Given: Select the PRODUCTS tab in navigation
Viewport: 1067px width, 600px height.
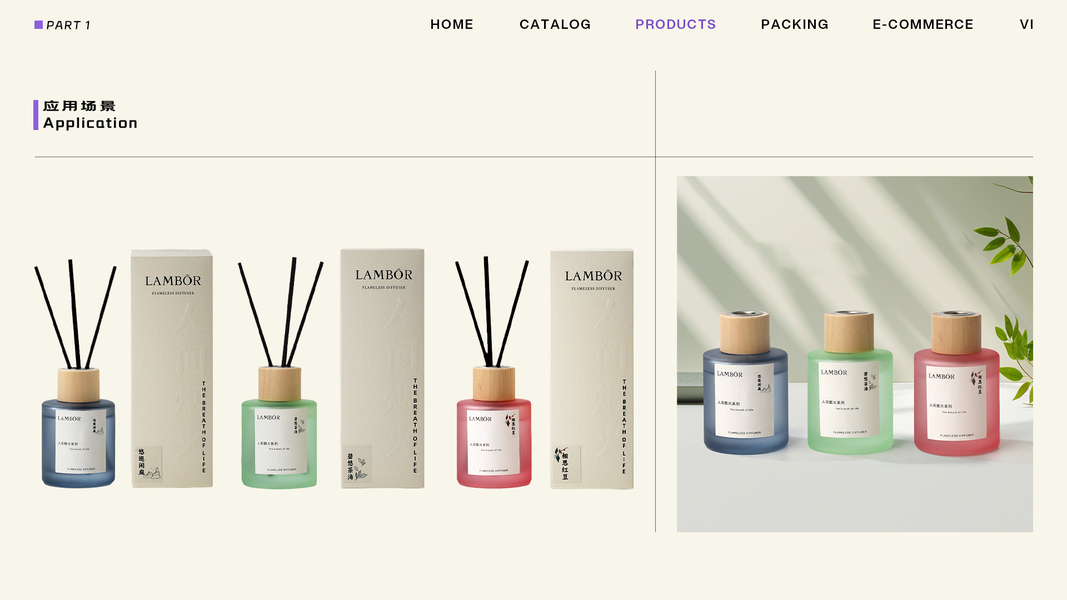Looking at the screenshot, I should tap(675, 24).
